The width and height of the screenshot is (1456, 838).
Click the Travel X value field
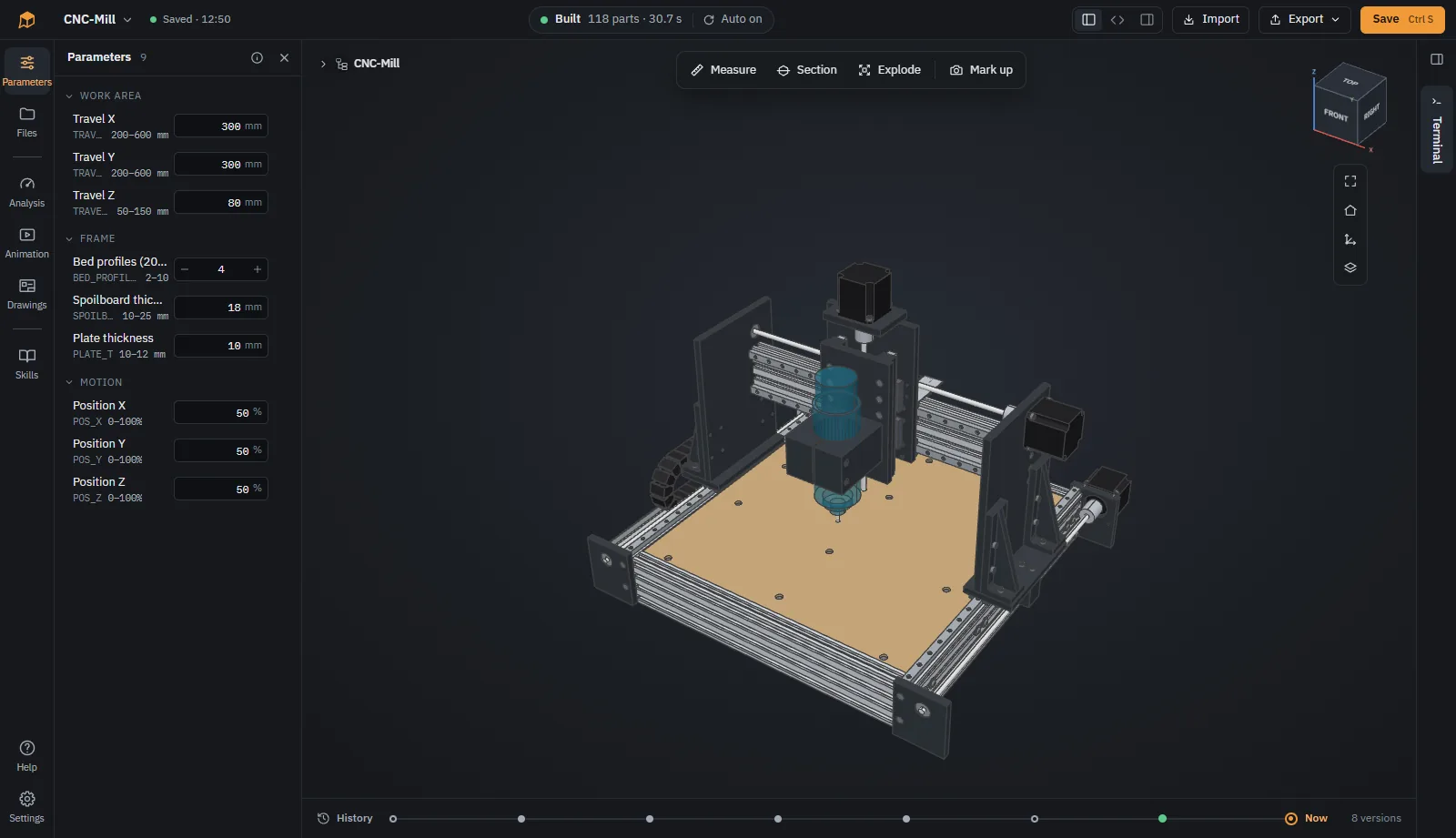pos(221,126)
